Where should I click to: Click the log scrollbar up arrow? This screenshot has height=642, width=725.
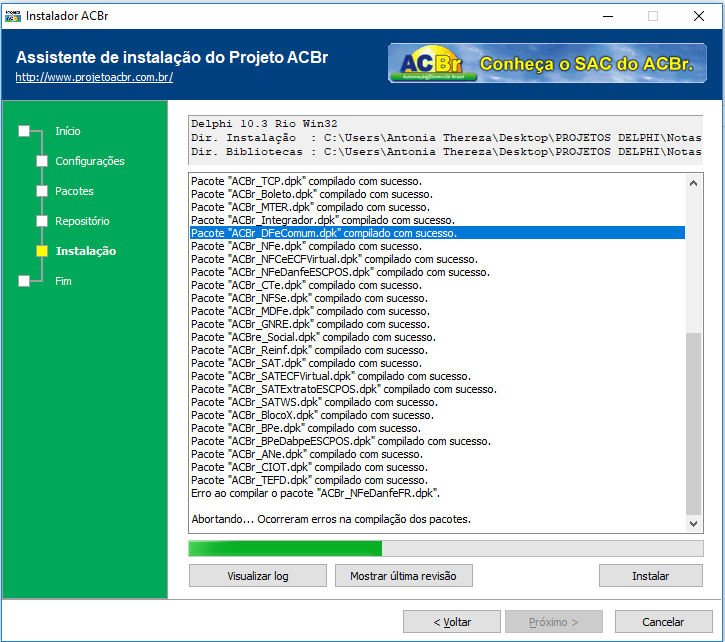pos(693,184)
